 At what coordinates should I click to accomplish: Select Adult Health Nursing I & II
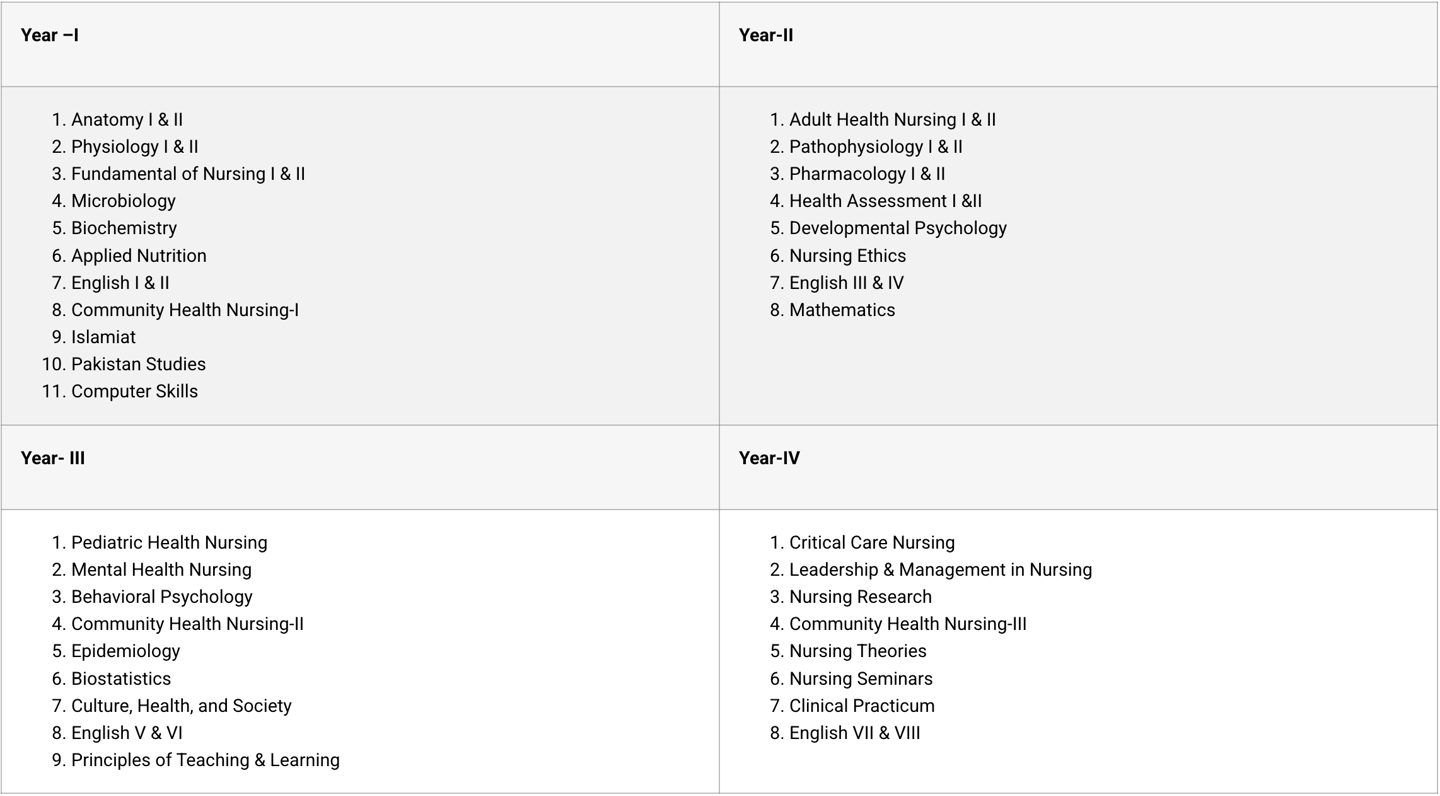point(892,120)
